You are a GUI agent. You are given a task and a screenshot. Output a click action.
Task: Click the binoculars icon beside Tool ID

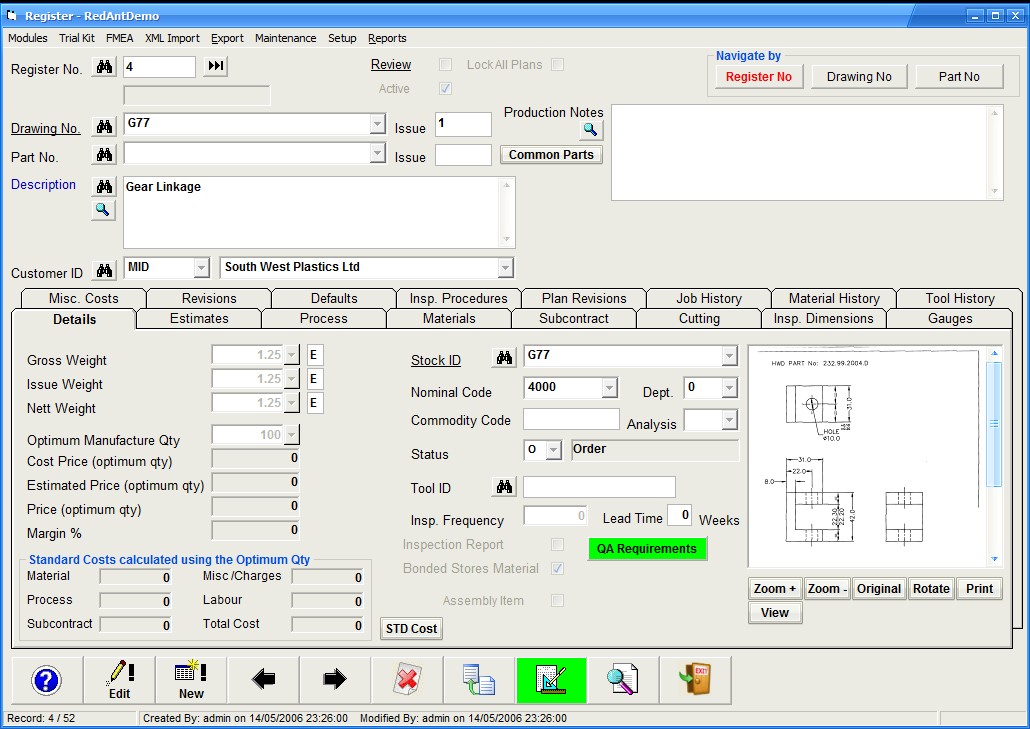click(x=504, y=487)
